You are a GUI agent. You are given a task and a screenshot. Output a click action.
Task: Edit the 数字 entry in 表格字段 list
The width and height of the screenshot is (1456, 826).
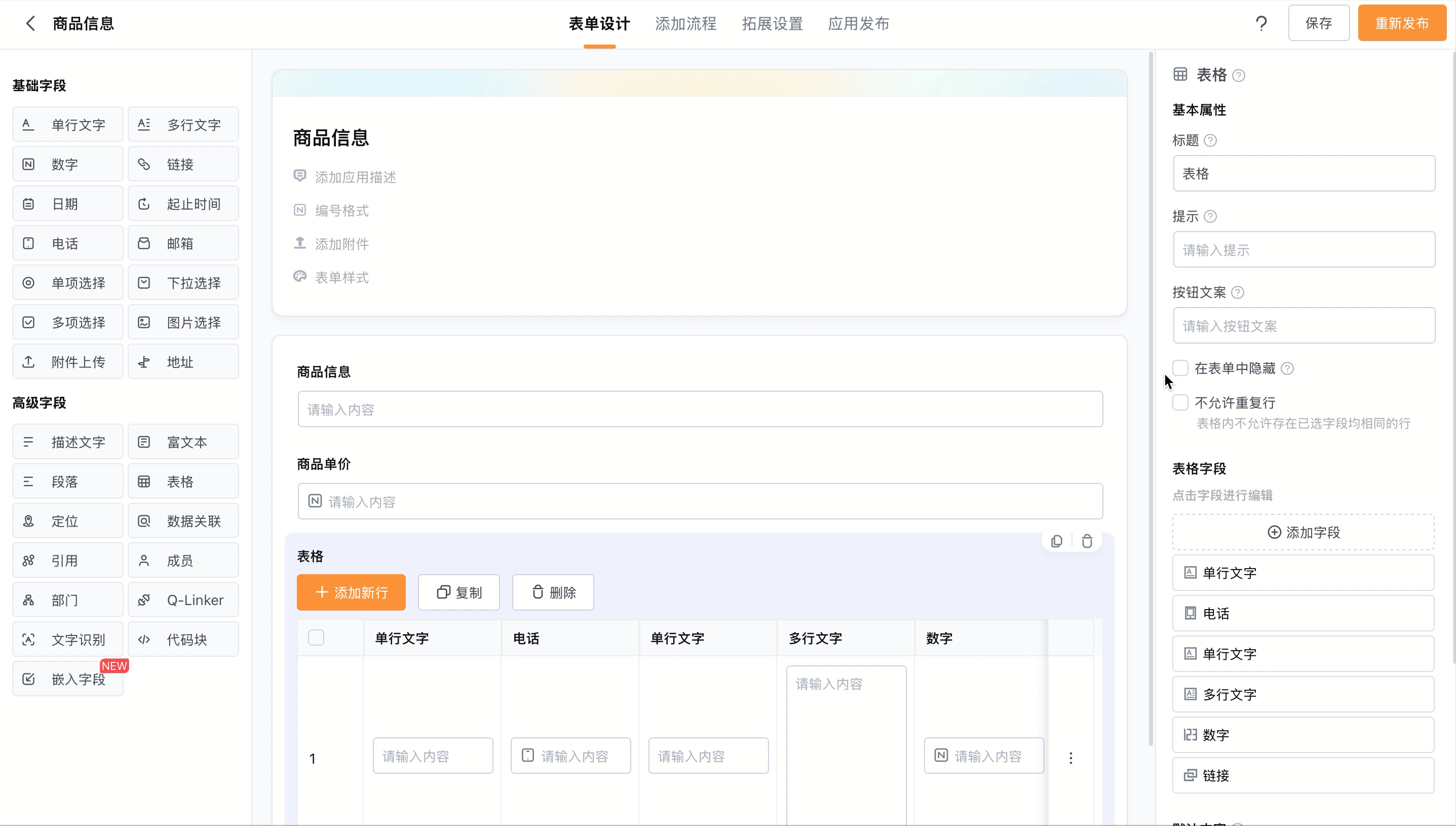(1304, 735)
